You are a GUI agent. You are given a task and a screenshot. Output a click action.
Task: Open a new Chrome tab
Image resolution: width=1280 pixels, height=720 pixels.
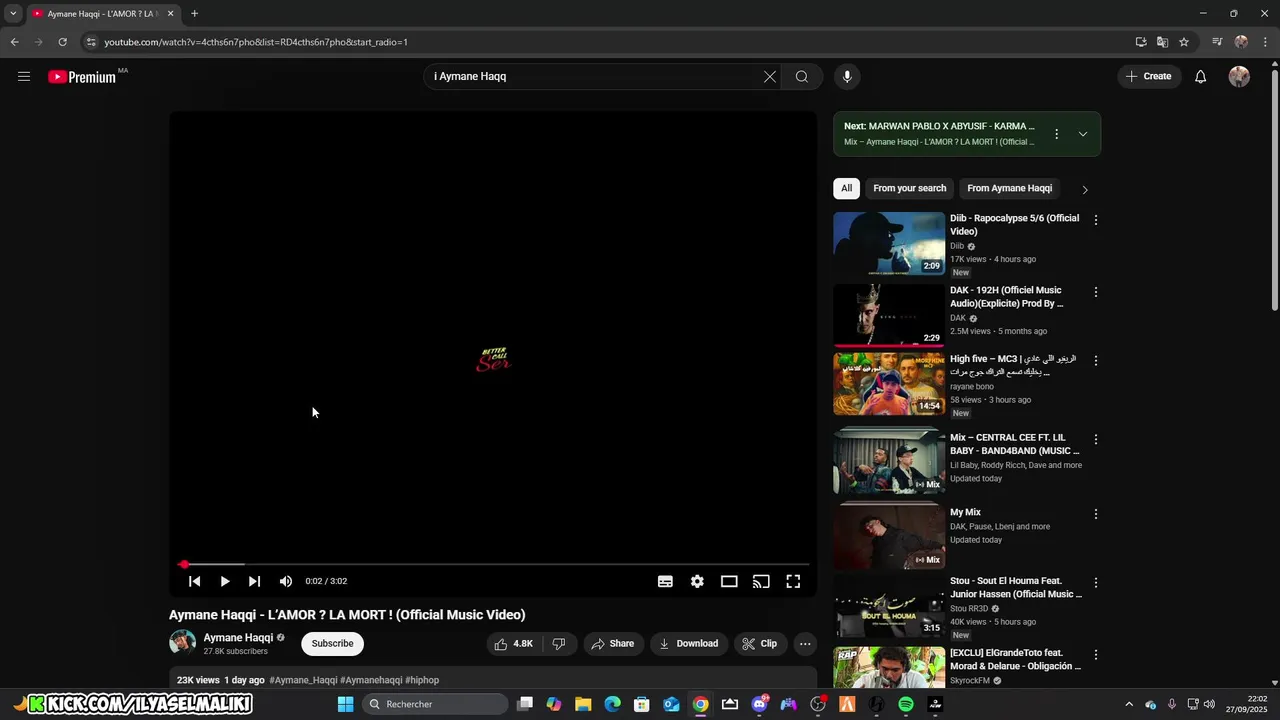(x=194, y=14)
